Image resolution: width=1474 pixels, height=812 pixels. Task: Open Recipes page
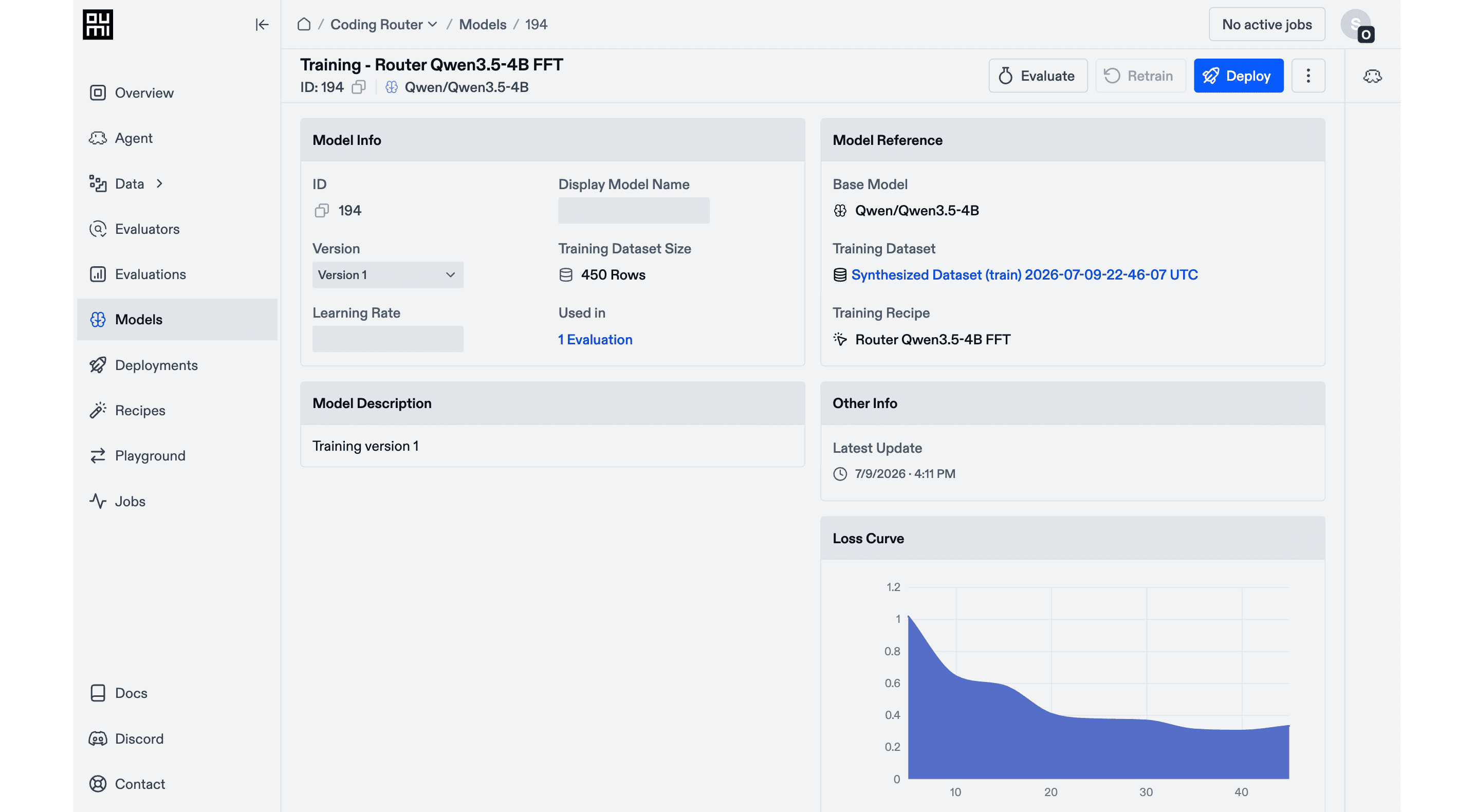[x=177, y=410]
